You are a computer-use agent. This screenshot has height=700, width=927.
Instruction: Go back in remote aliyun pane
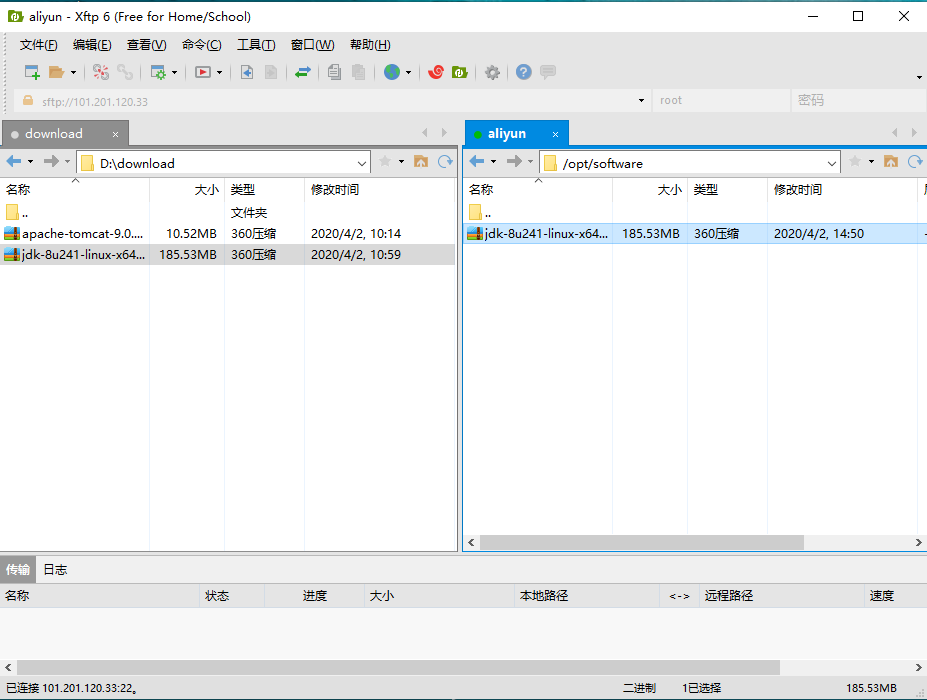point(477,161)
